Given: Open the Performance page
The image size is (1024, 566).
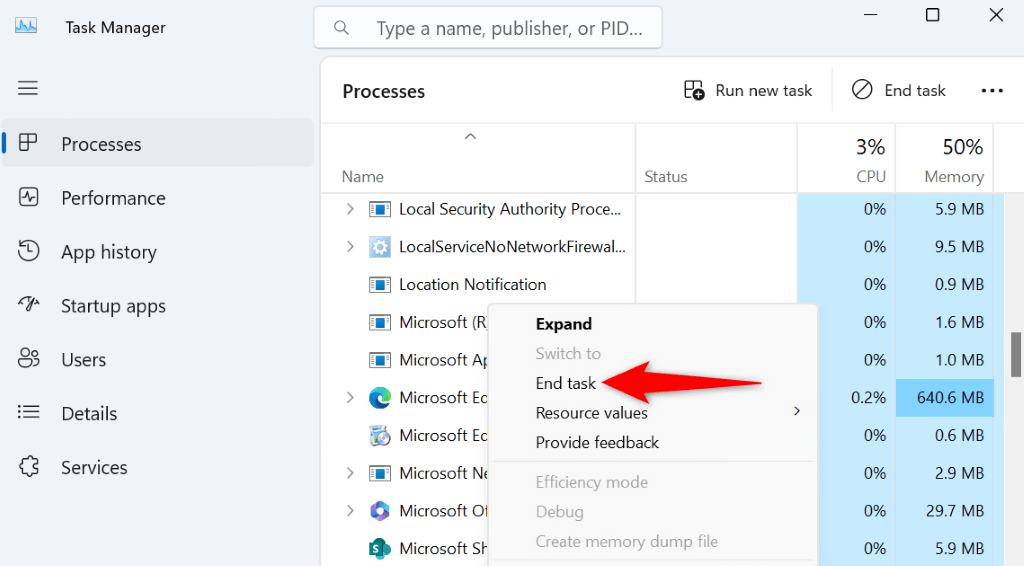Looking at the screenshot, I should point(113,198).
